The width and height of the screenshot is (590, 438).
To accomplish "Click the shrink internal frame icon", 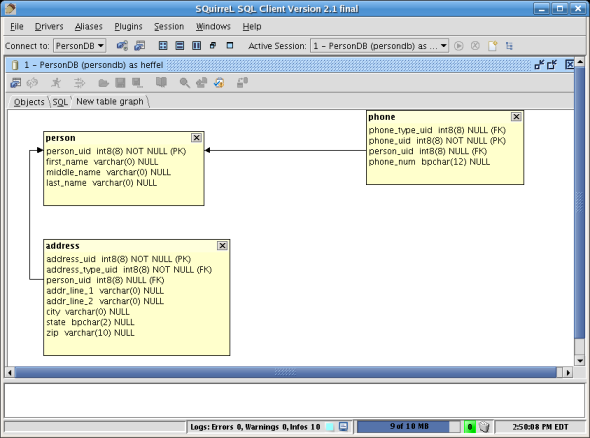I will 539,65.
